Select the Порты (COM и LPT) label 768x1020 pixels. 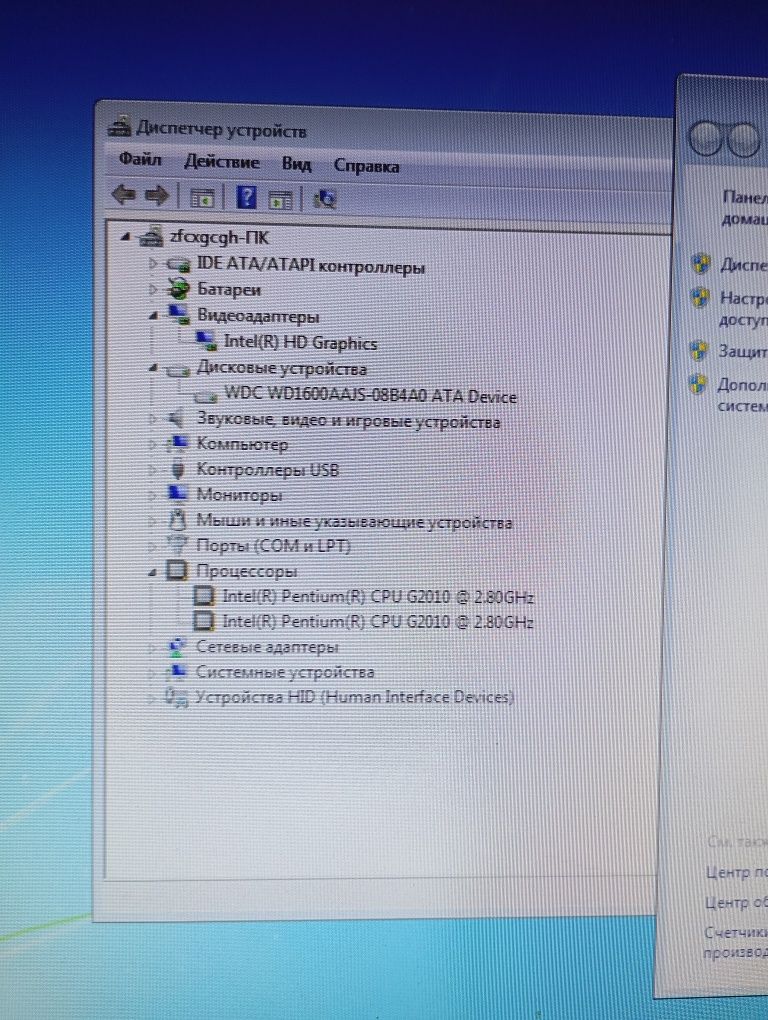tap(273, 545)
